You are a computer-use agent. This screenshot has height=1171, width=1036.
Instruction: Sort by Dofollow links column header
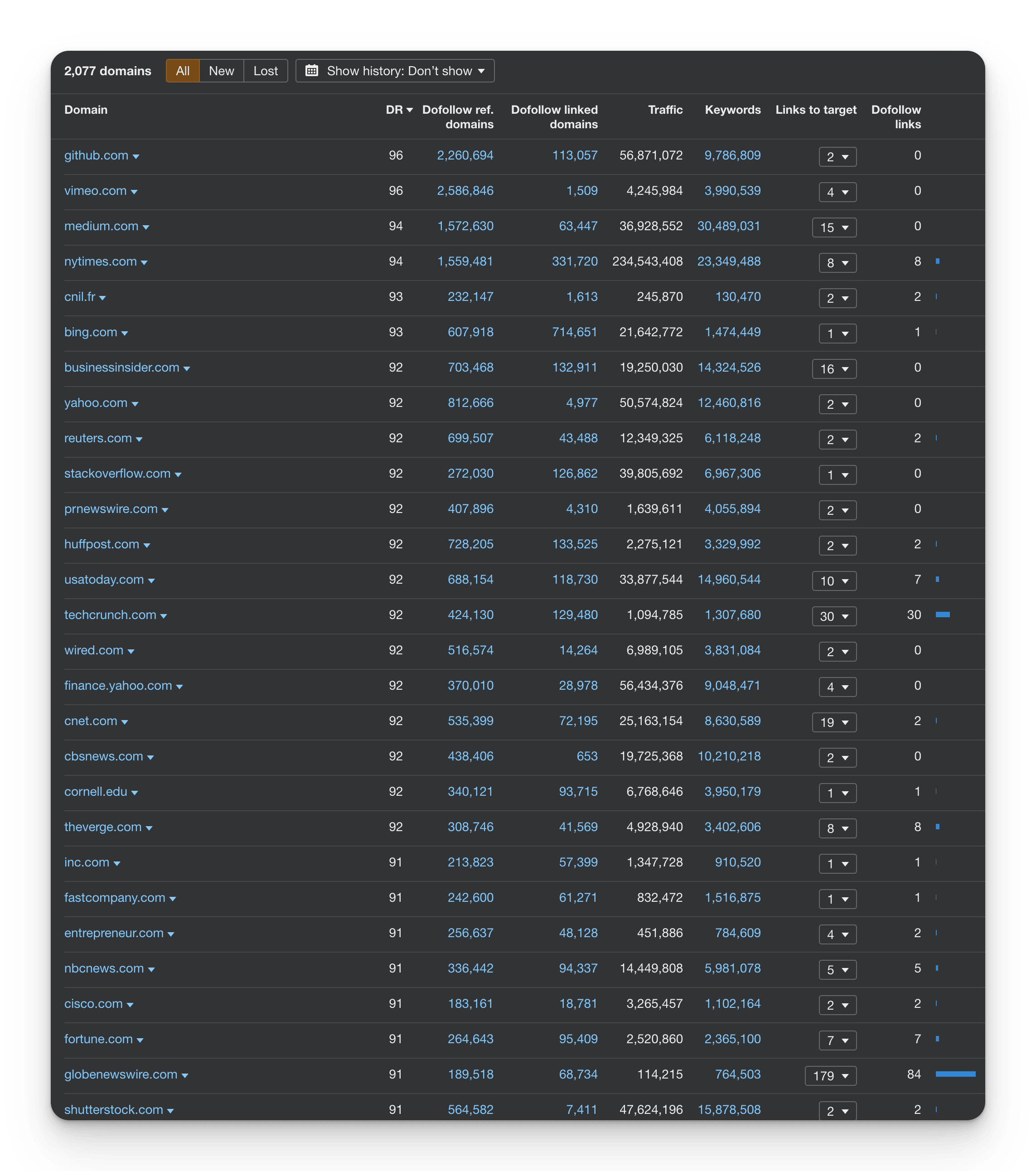[896, 117]
